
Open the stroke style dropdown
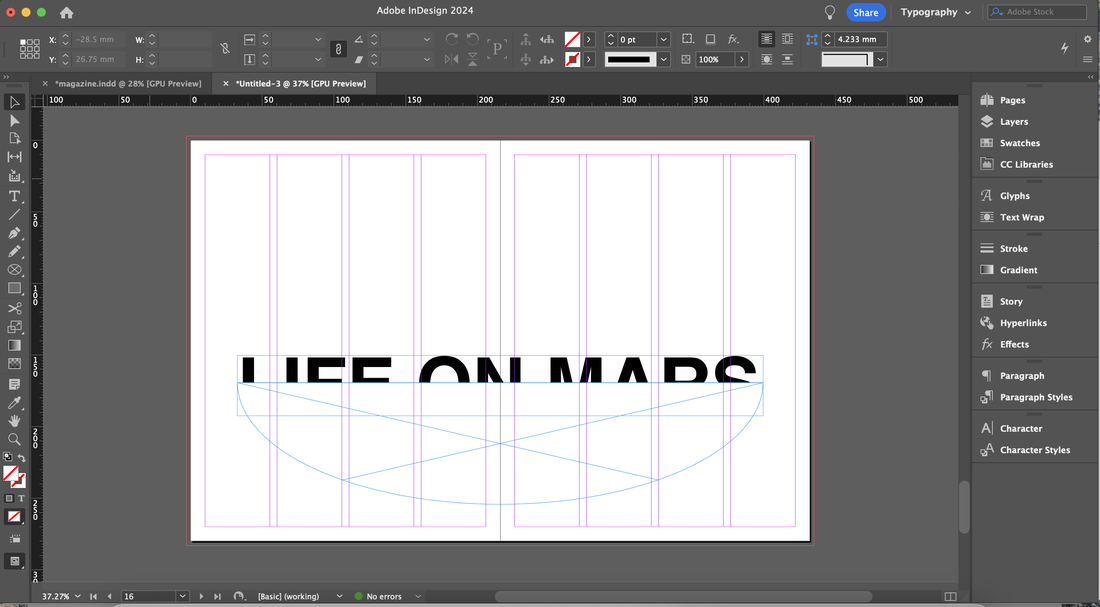coord(664,60)
